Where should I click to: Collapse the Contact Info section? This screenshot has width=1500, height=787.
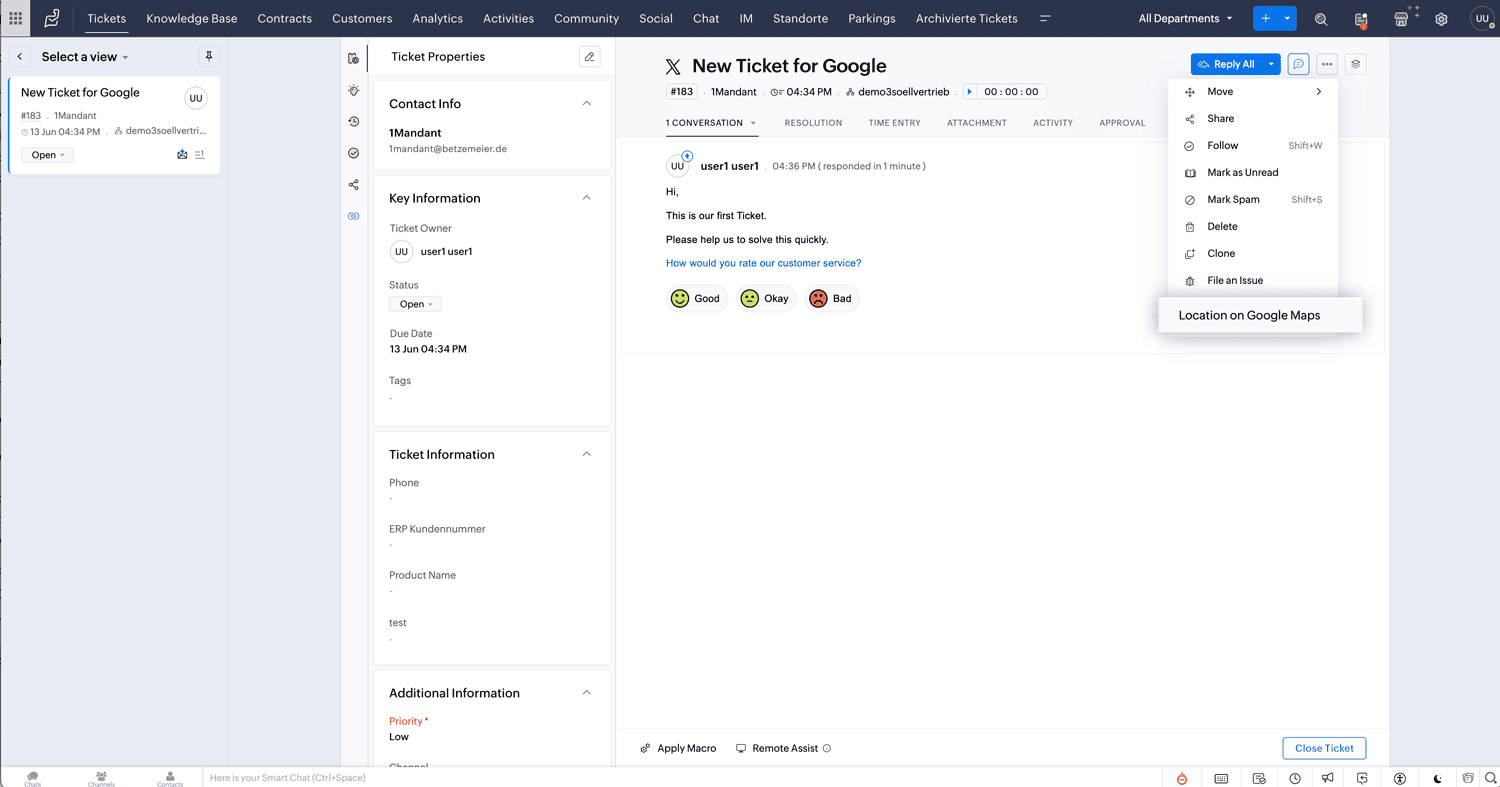(x=587, y=103)
